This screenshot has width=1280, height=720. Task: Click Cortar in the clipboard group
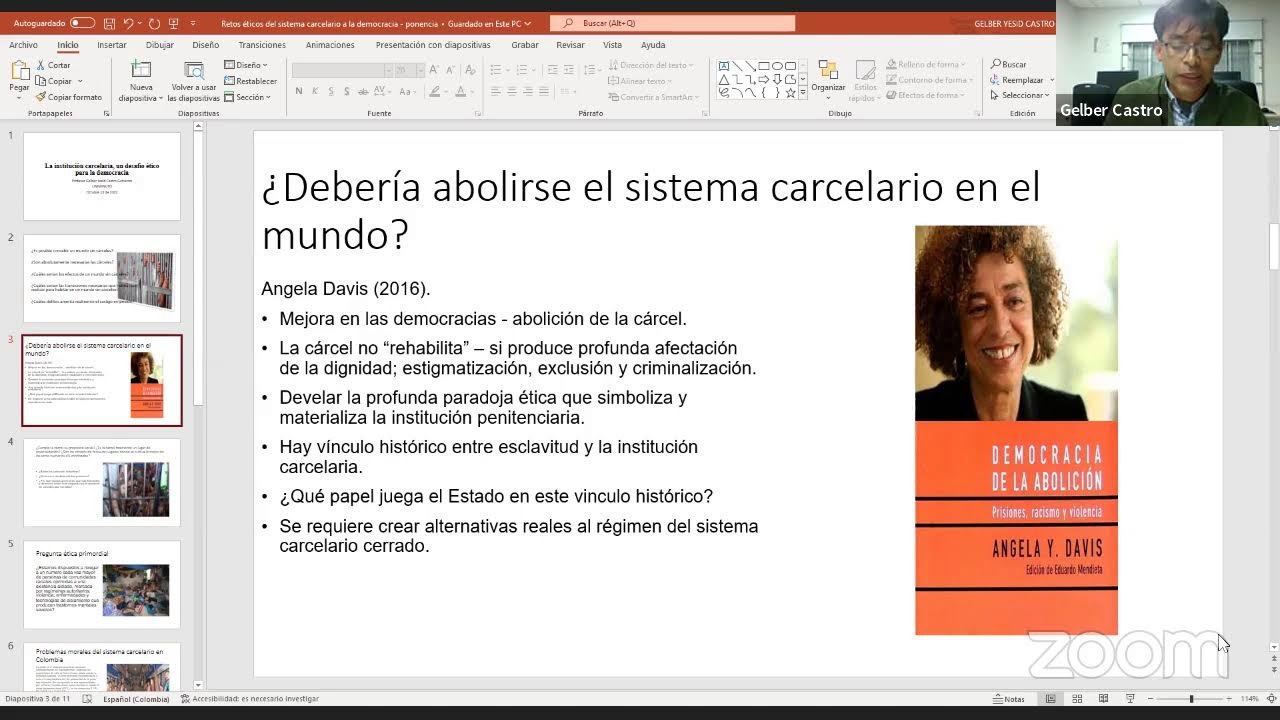pyautogui.click(x=53, y=65)
